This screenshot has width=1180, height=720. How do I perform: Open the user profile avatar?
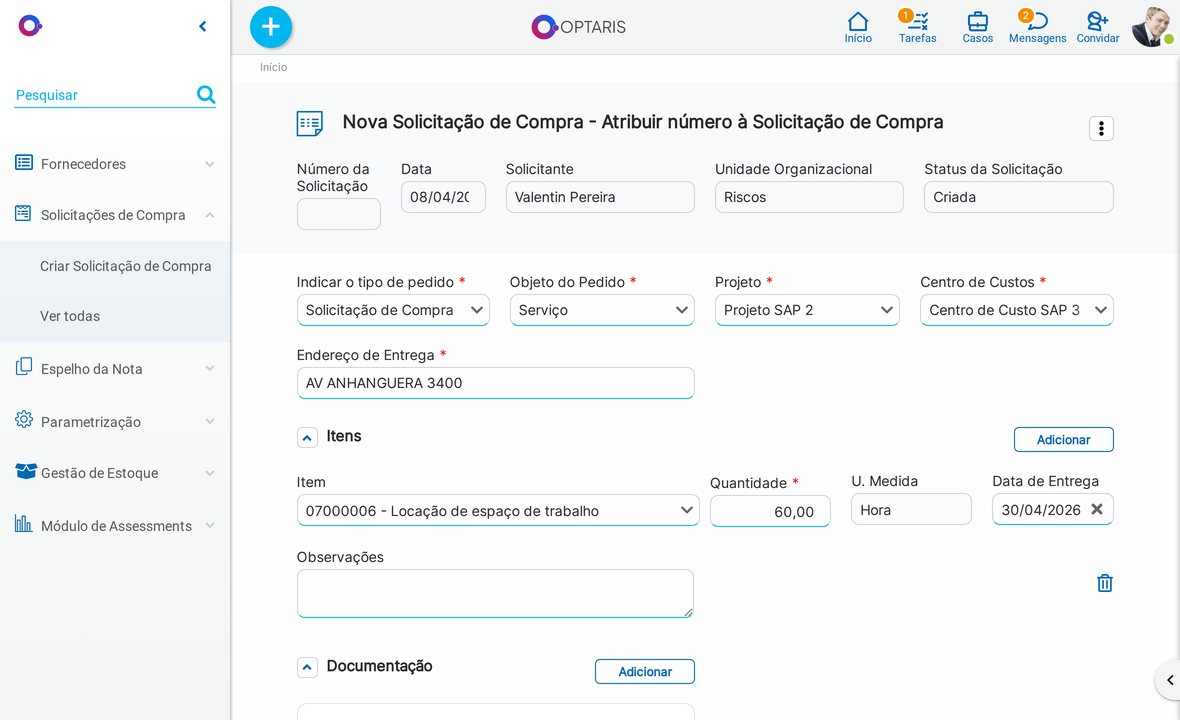[x=1151, y=27]
